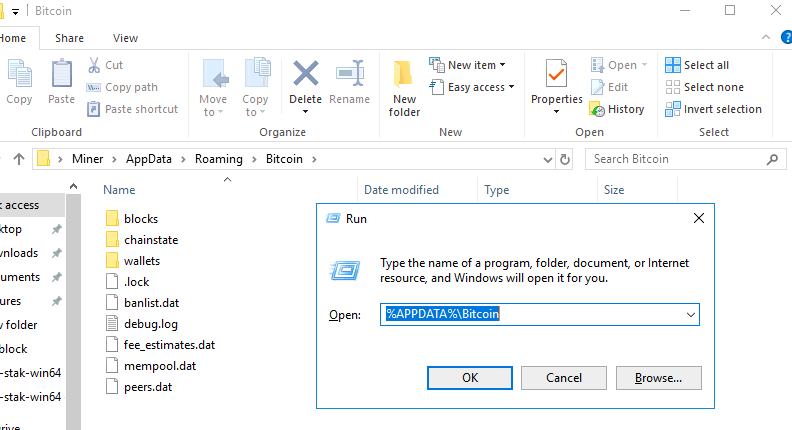This screenshot has width=792, height=430.
Task: Expand the Run Open combo dropdown
Action: (x=690, y=315)
